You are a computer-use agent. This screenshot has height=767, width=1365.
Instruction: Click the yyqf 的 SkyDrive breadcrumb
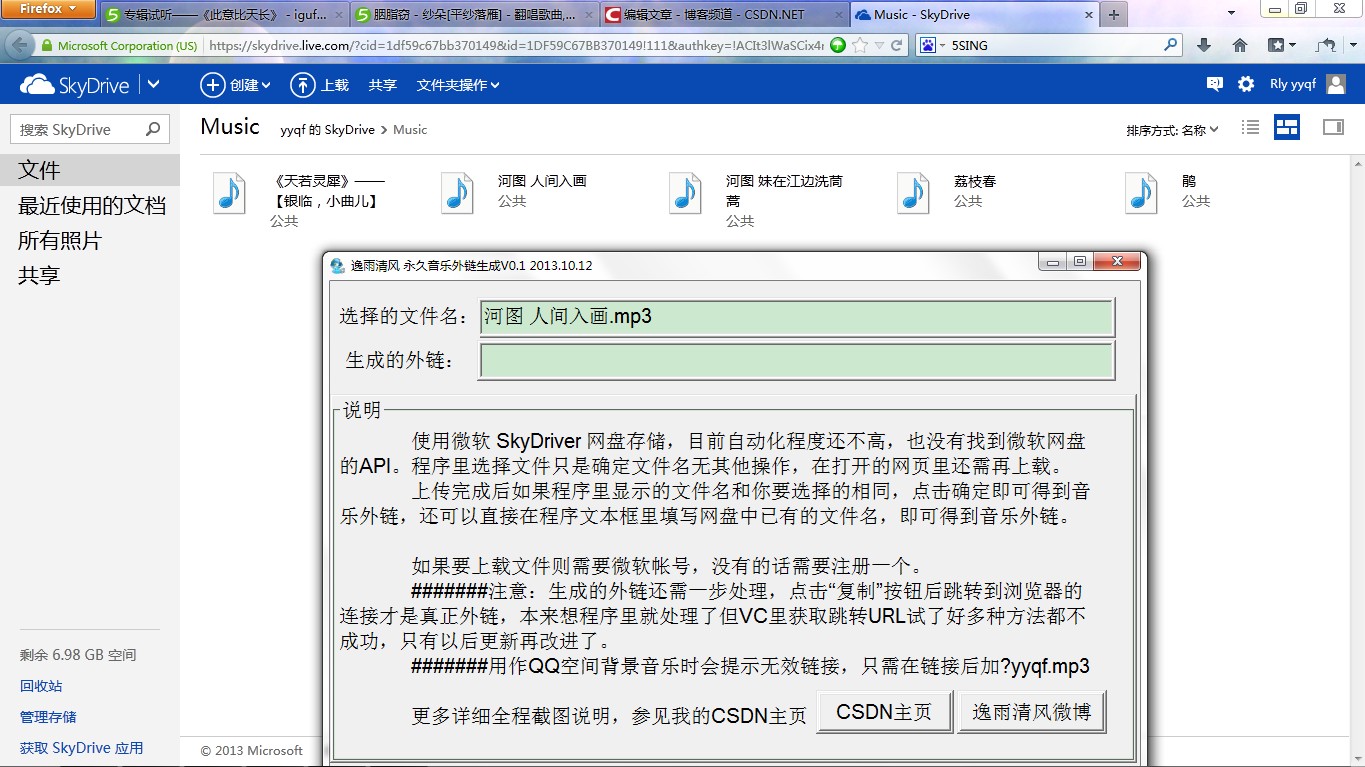click(327, 129)
